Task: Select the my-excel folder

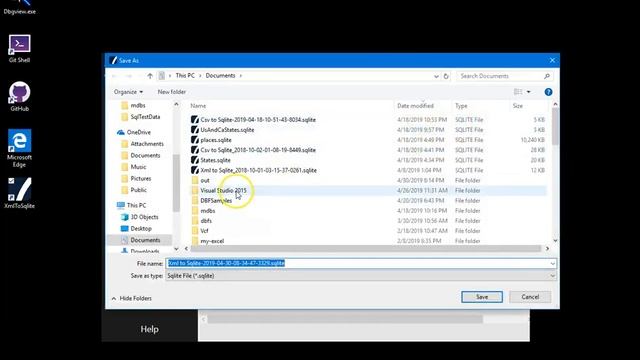Action: tap(208, 241)
